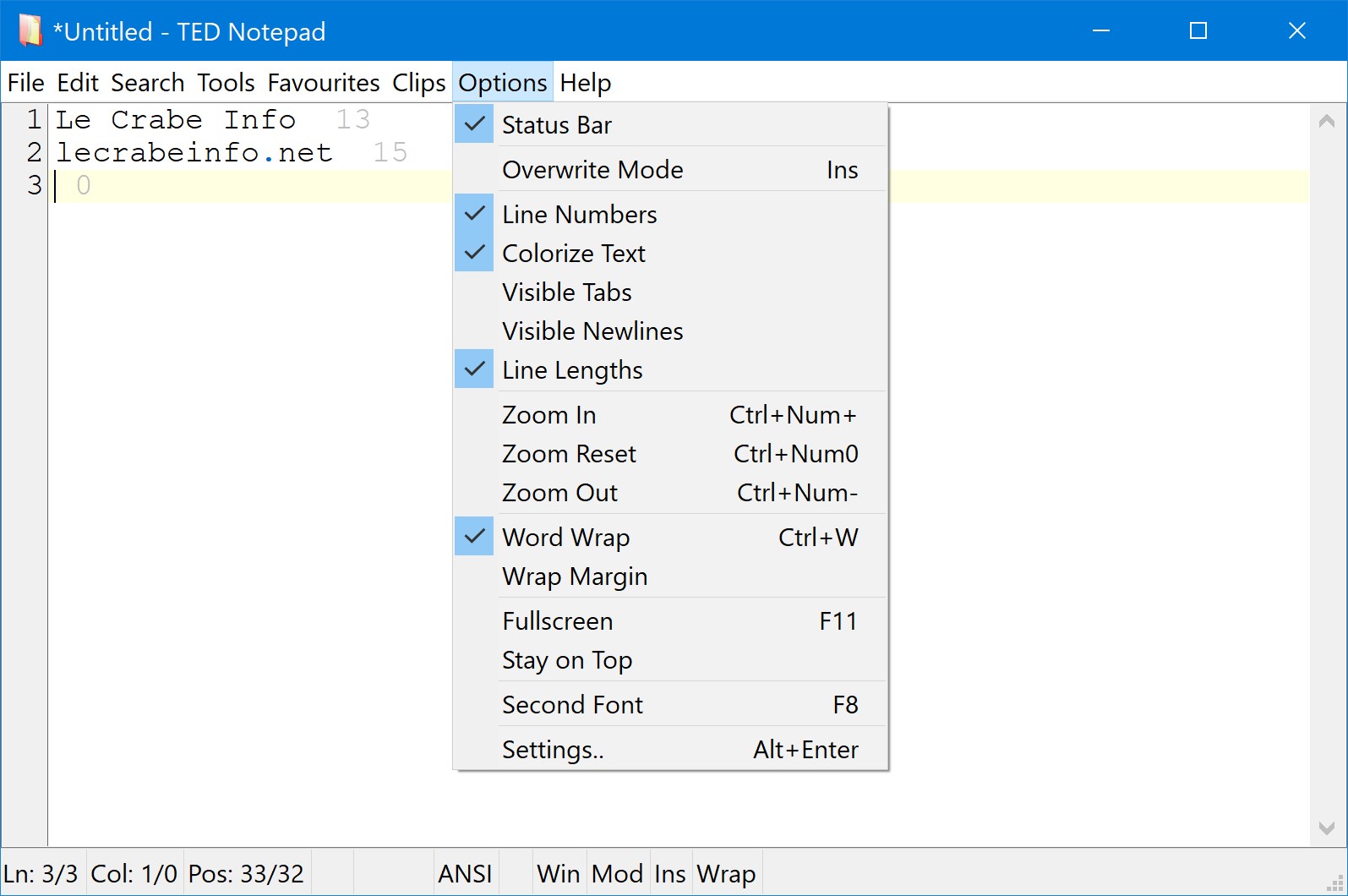Open the File menu
The height and width of the screenshot is (896, 1348).
[25, 83]
